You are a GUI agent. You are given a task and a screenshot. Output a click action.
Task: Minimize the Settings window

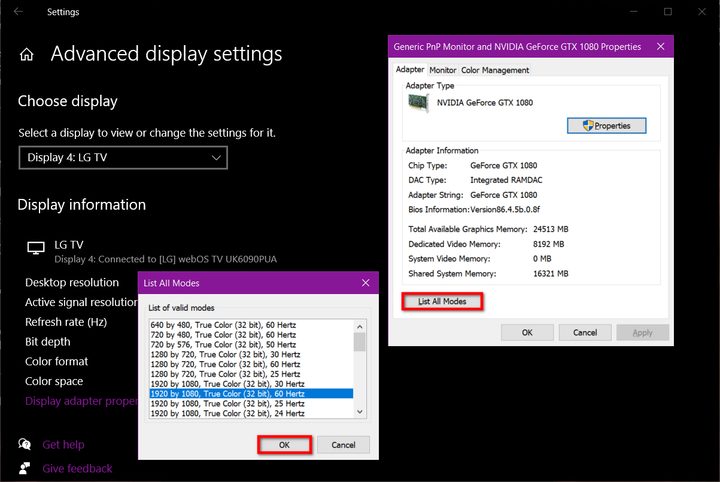(634, 11)
